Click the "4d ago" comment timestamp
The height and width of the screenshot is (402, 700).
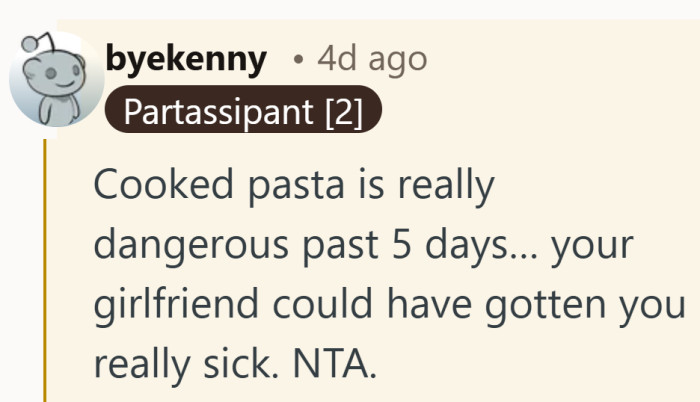[371, 60]
